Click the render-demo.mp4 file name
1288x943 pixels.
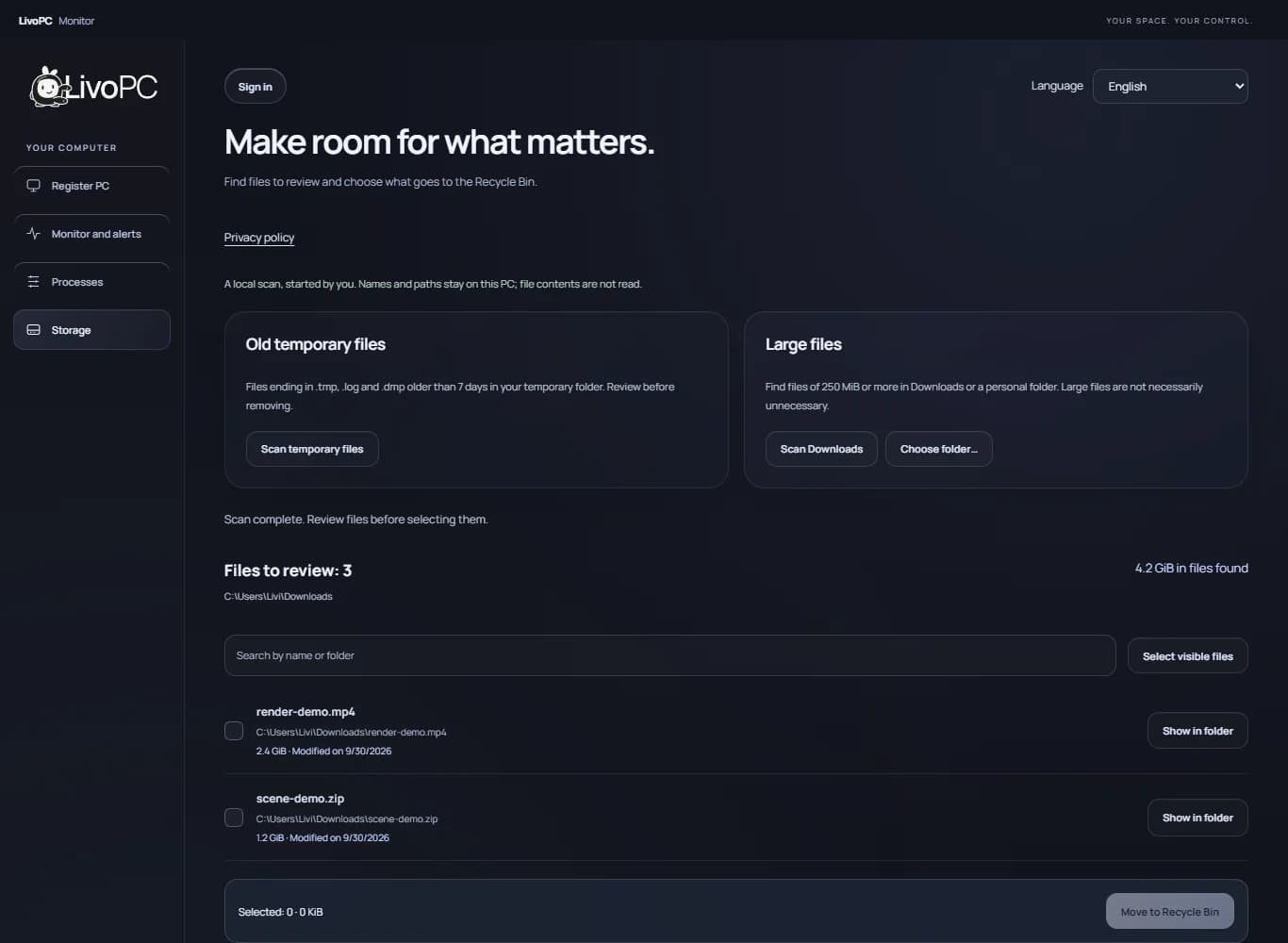point(305,712)
